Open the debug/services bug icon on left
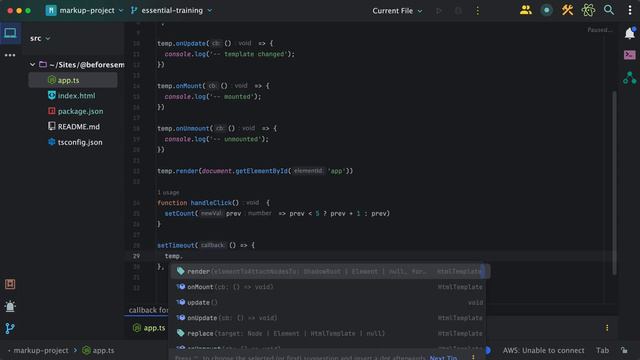Viewport: 640px width, 360px height. (10, 306)
